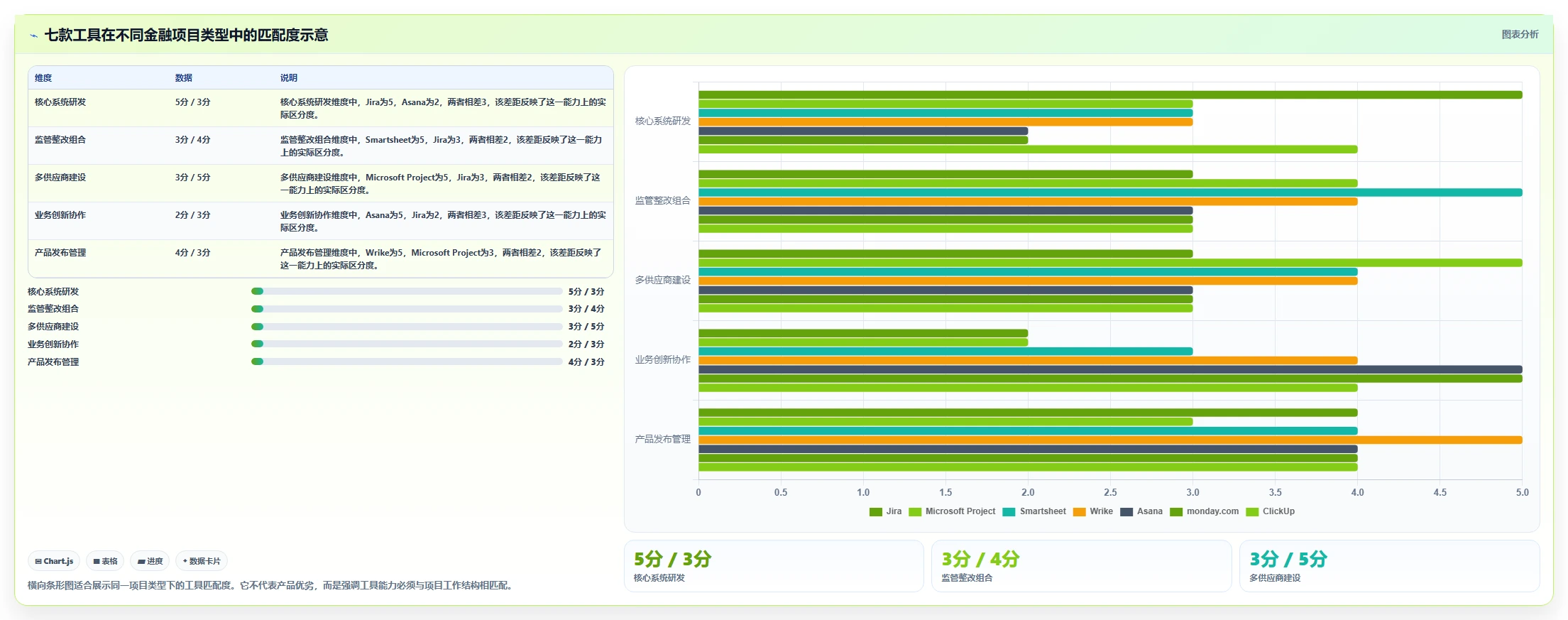Click the description mentioning Asana为5
Viewport: 1568px width, 620px height.
click(443, 222)
